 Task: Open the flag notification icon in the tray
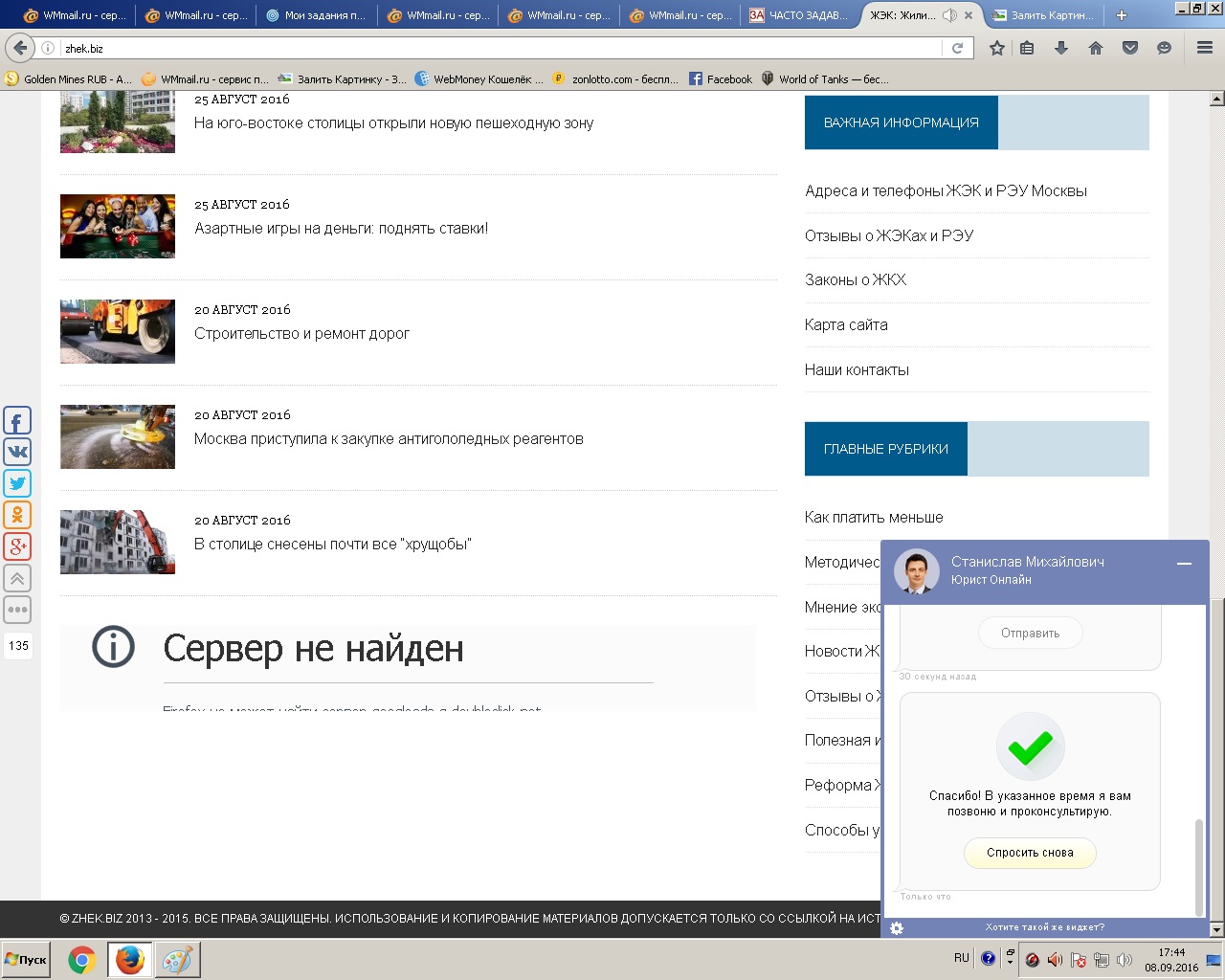tap(1079, 960)
